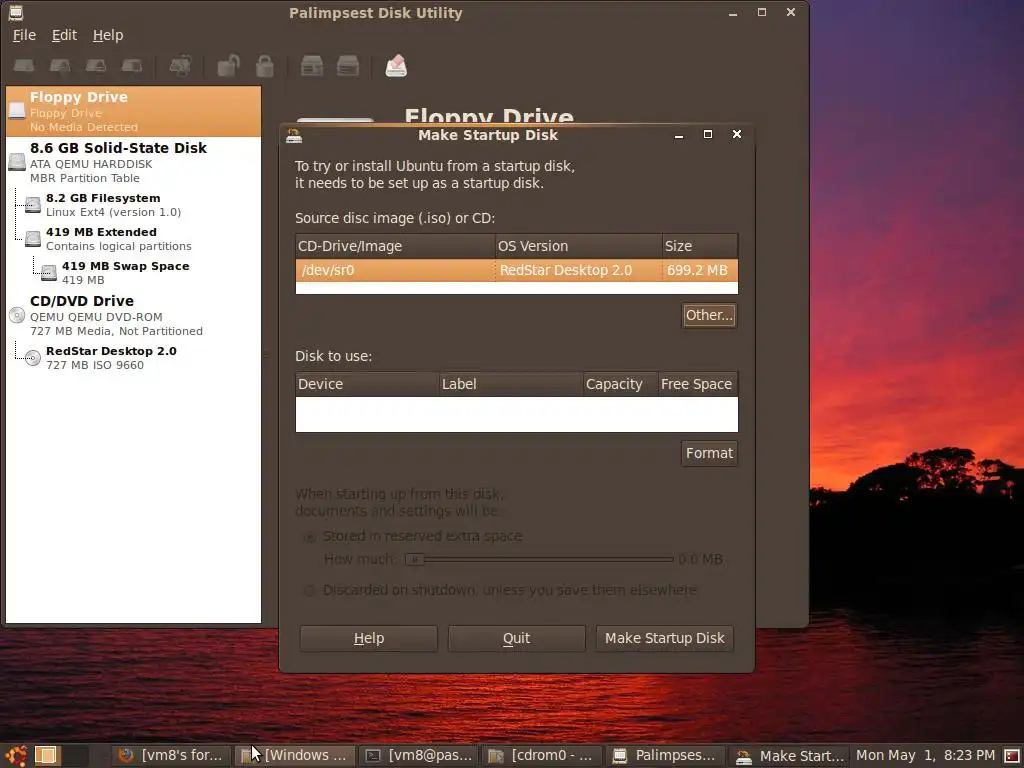The image size is (1024, 768).
Task: Click the 699.2 MB size cell
Action: [x=700, y=270]
